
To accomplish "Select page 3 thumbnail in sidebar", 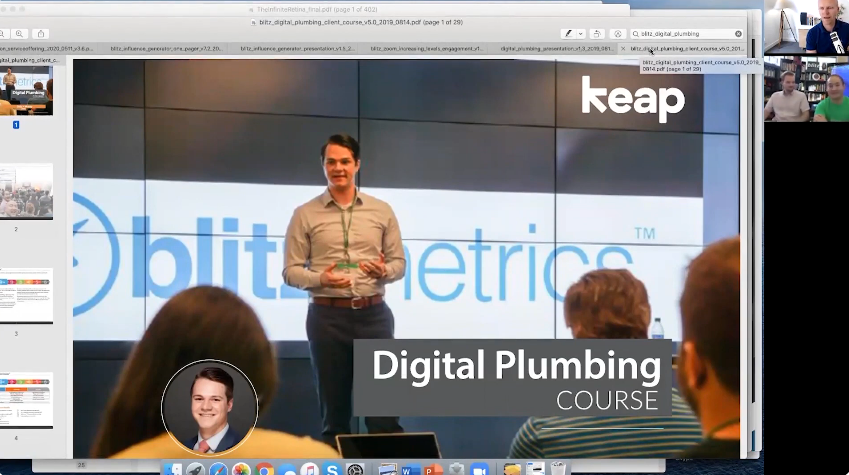I will (27, 296).
